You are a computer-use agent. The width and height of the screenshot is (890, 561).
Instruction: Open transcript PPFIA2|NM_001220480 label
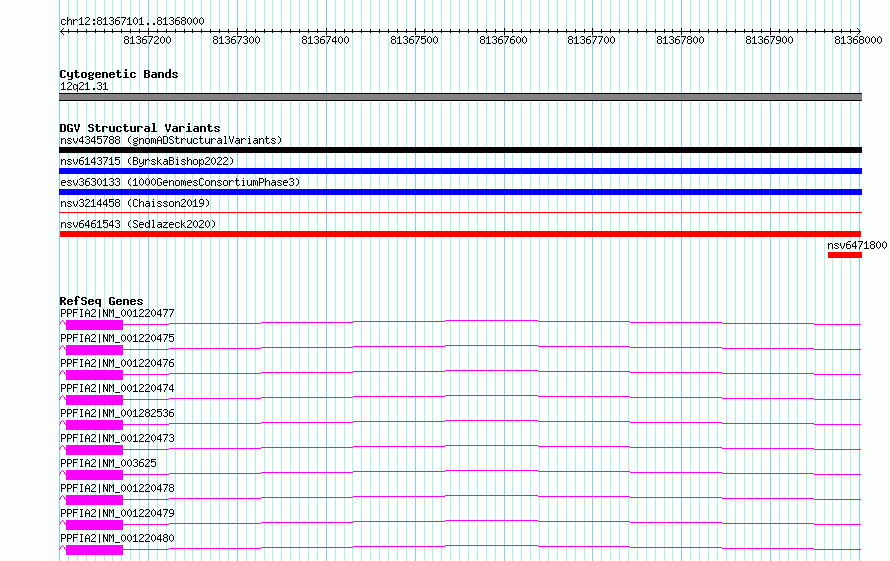pos(117,538)
